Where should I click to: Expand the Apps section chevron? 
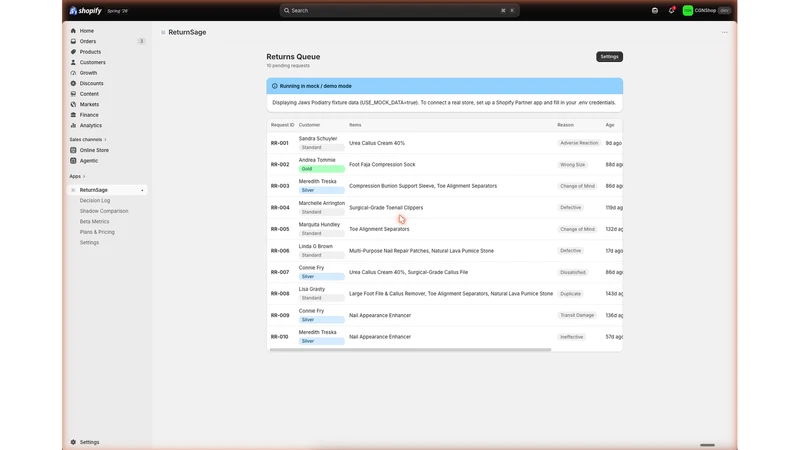pyautogui.click(x=84, y=176)
